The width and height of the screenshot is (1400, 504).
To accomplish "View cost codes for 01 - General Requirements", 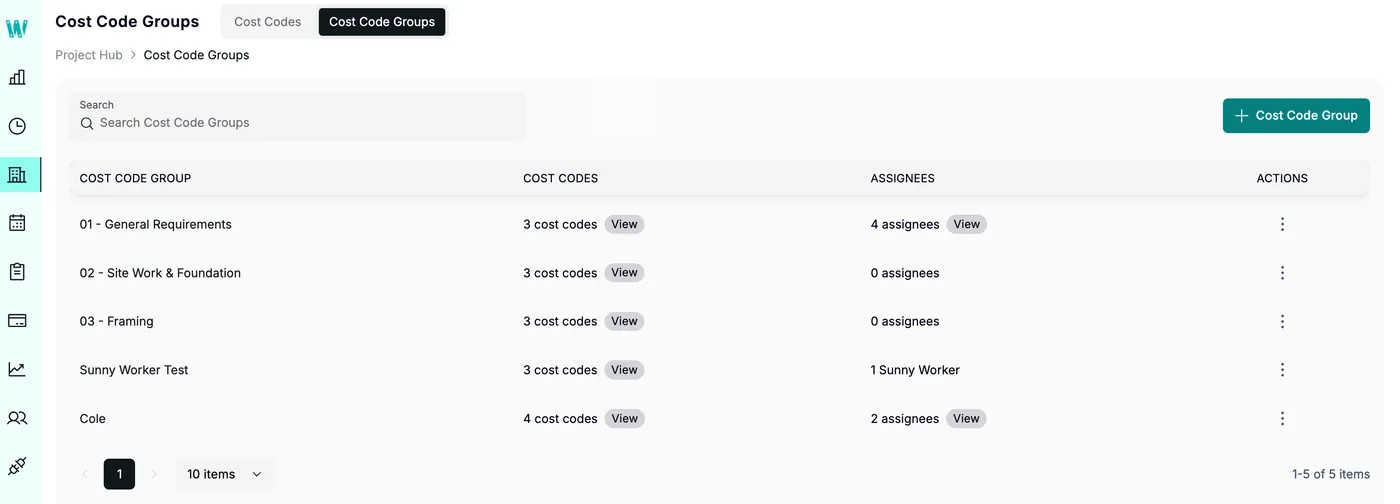I will point(624,224).
